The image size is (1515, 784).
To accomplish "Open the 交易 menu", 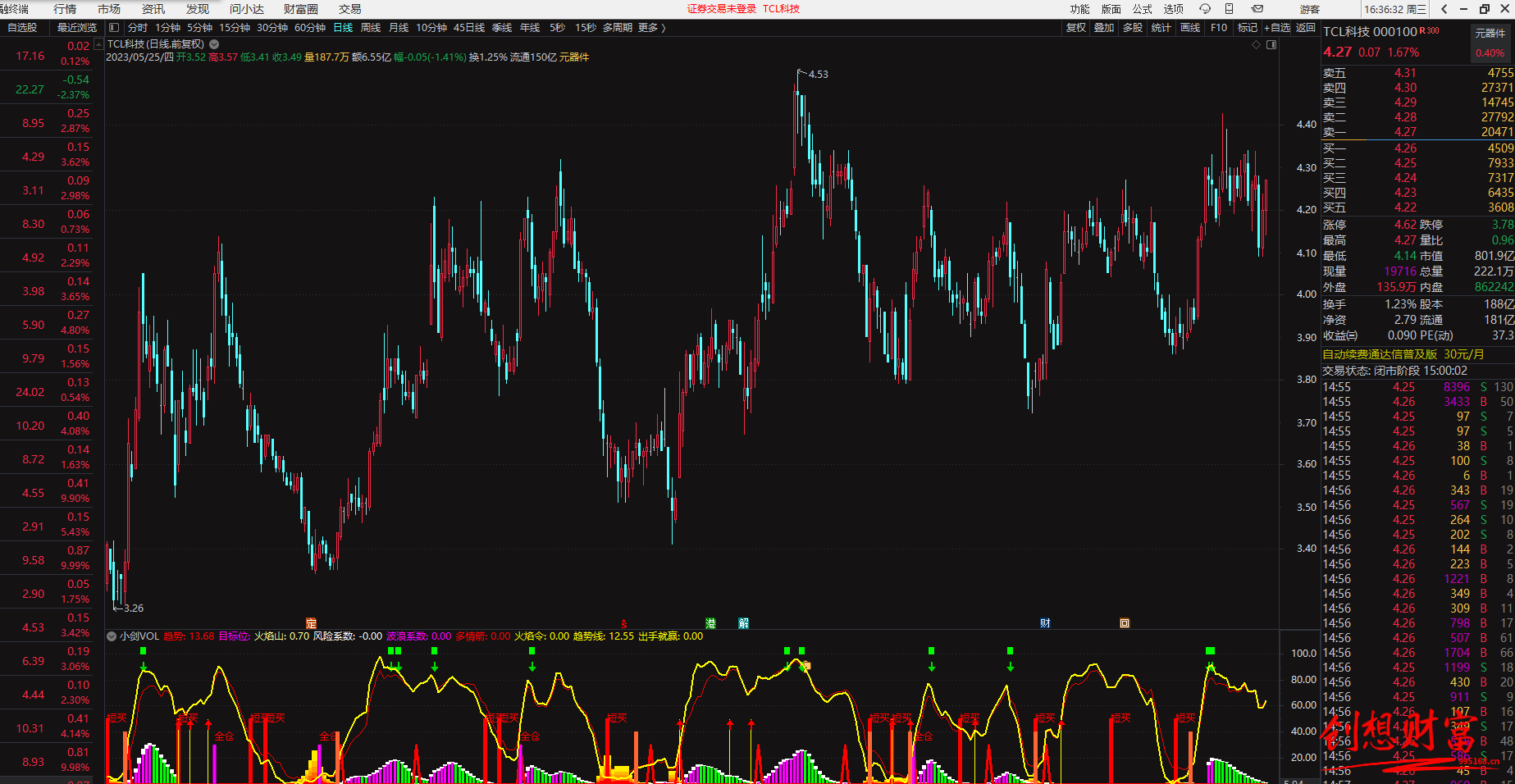I will [x=350, y=9].
